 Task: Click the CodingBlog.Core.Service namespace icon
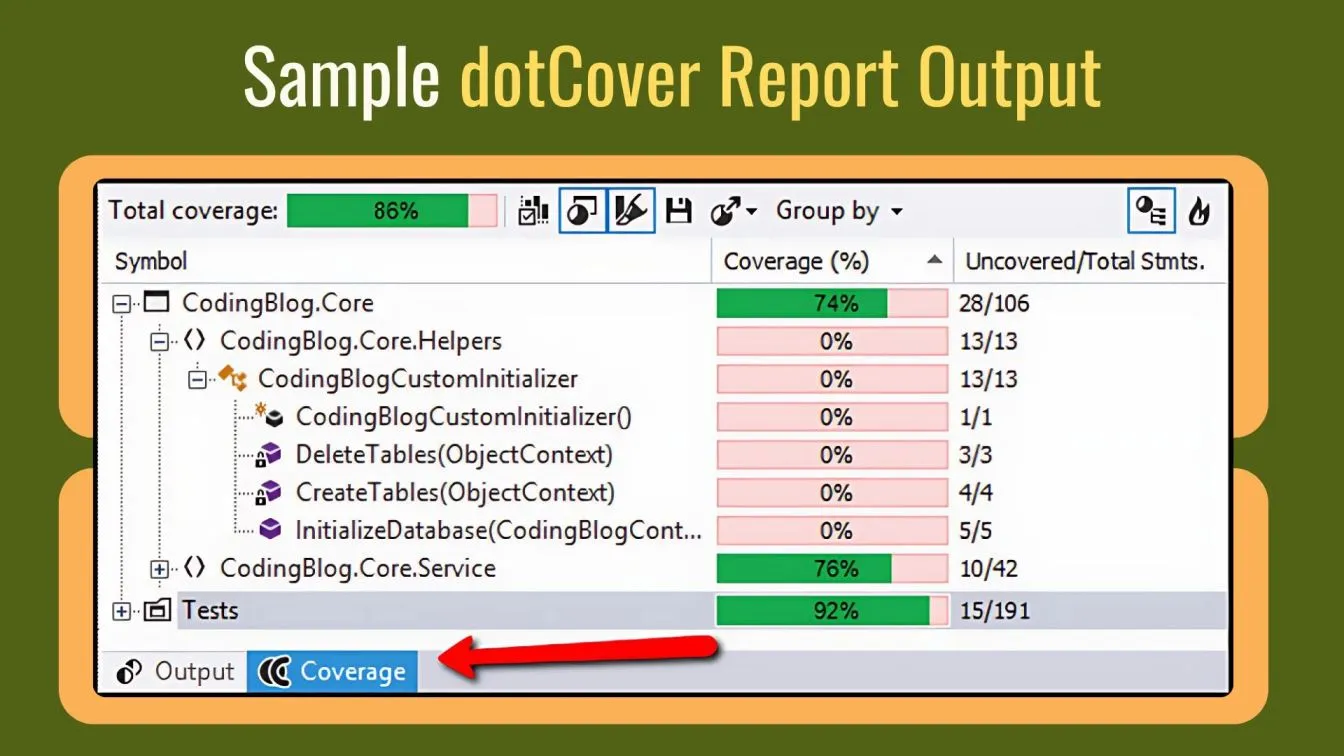(195, 568)
